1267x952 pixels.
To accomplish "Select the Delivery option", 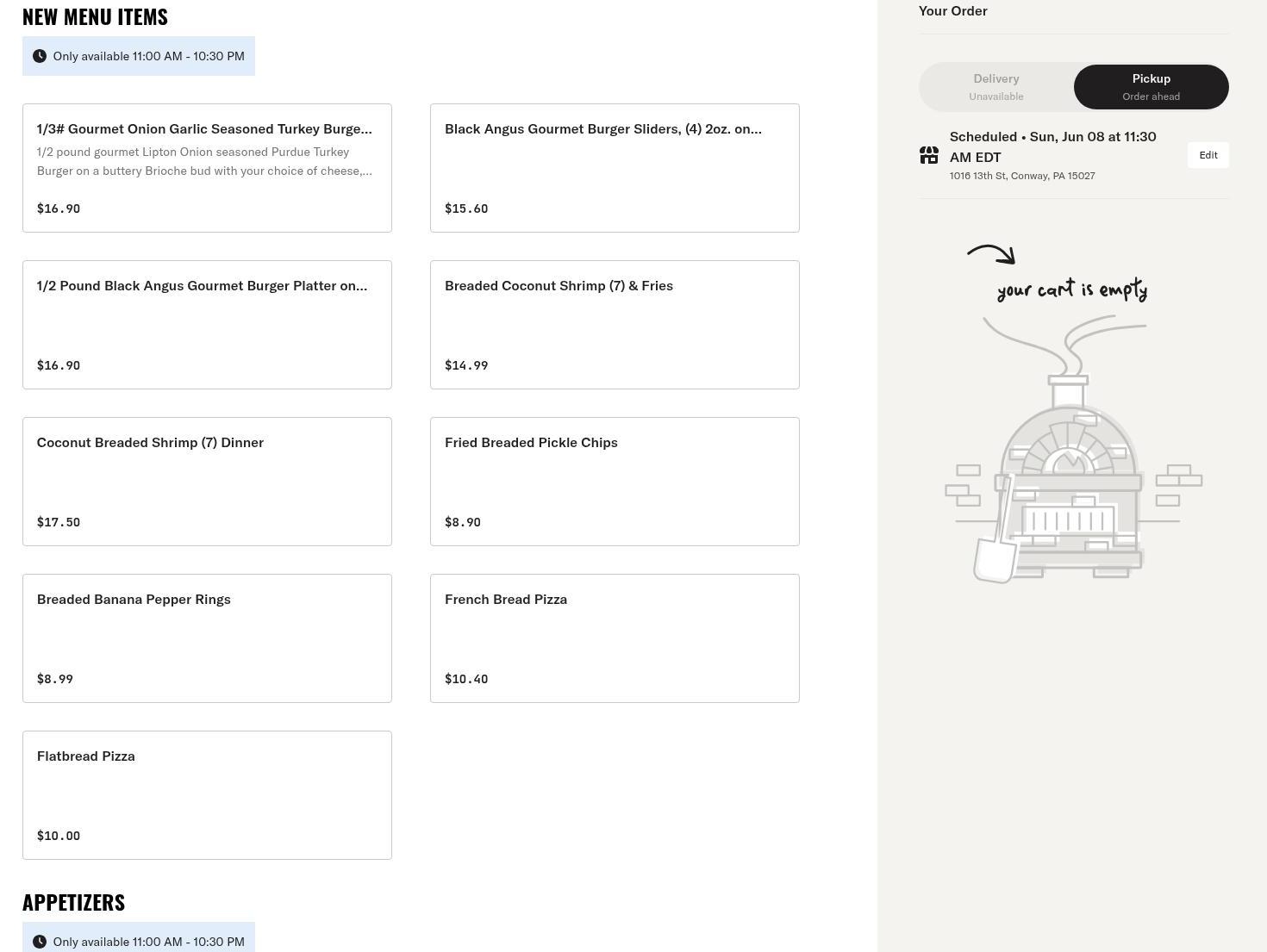I will 996,87.
